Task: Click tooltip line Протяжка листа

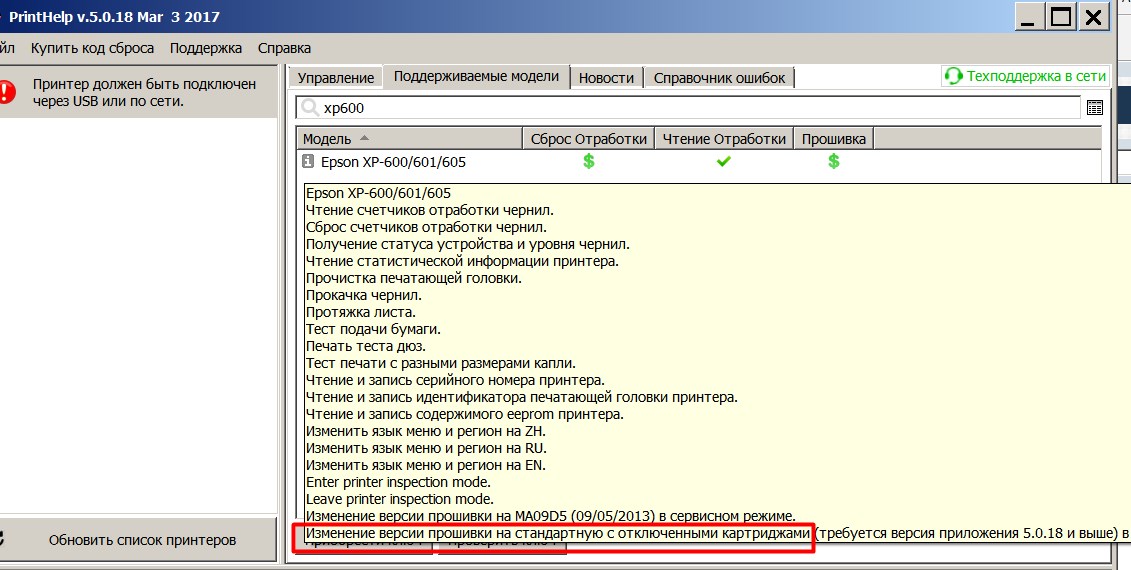Action: pyautogui.click(x=361, y=312)
